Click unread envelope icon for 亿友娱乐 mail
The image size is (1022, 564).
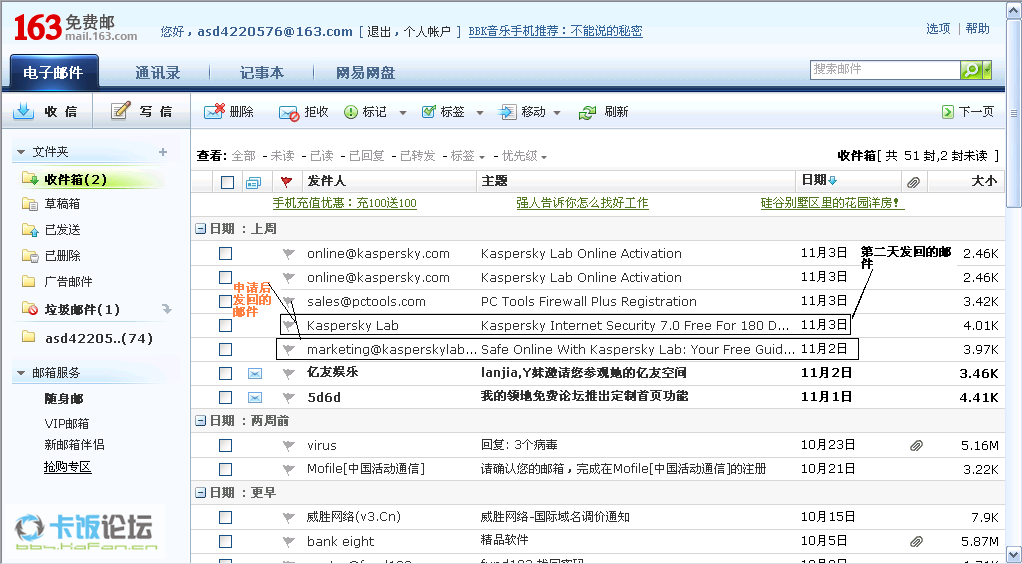(255, 373)
